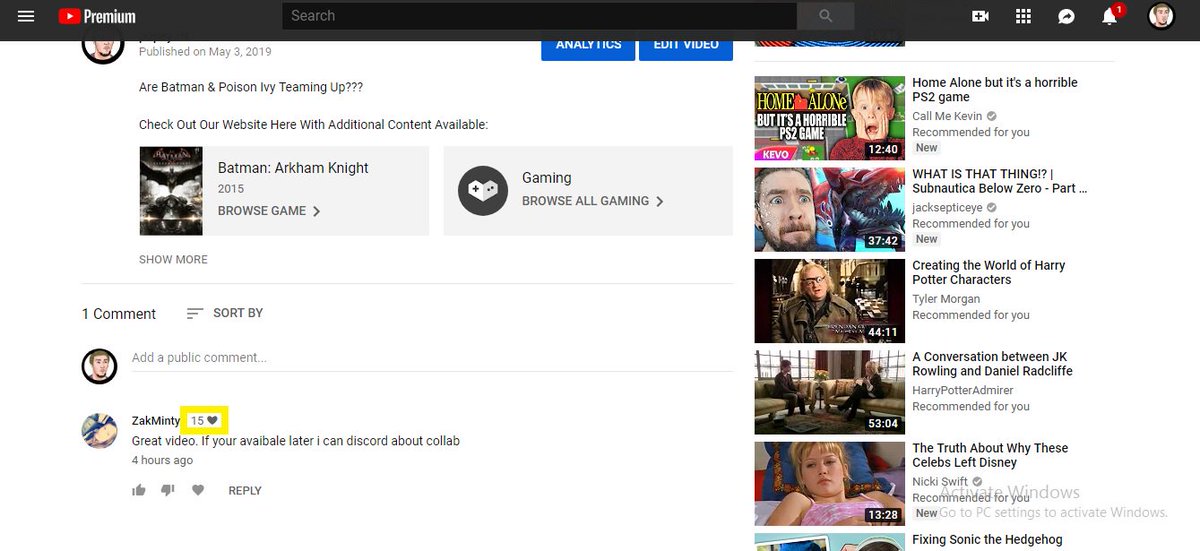
Task: Click the Are Batman & Poison Ivy description line
Action: [251, 87]
